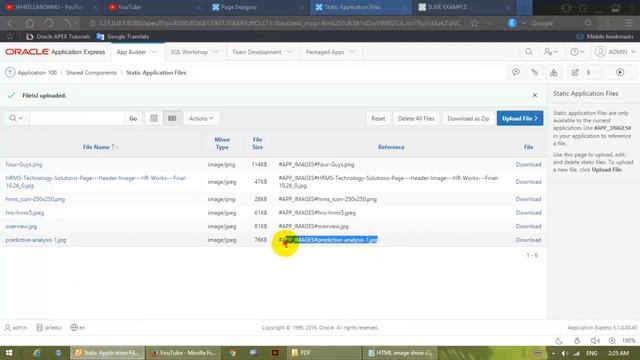This screenshot has width=640, height=360.
Task: Open the App Builder tab
Action: pyautogui.click(x=131, y=52)
